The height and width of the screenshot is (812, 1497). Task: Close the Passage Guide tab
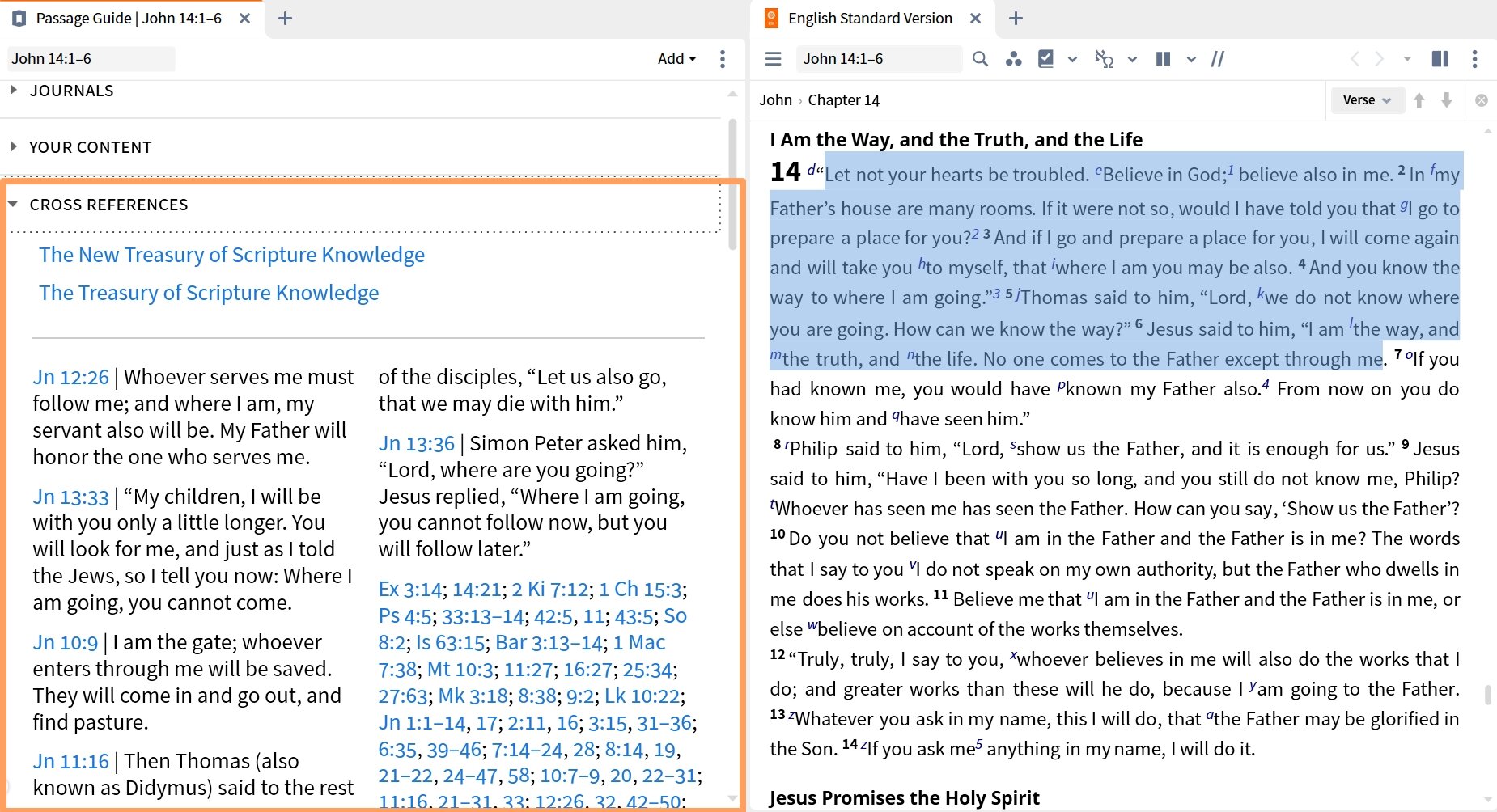coord(244,18)
